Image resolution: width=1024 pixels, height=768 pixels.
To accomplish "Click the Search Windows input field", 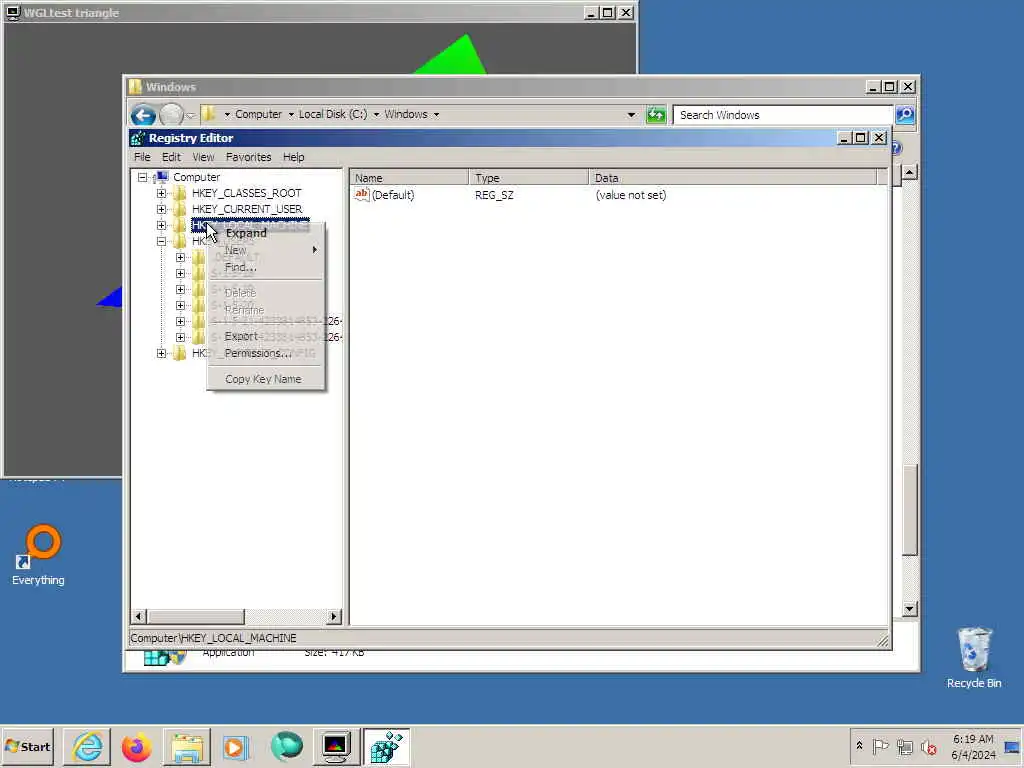I will (782, 115).
